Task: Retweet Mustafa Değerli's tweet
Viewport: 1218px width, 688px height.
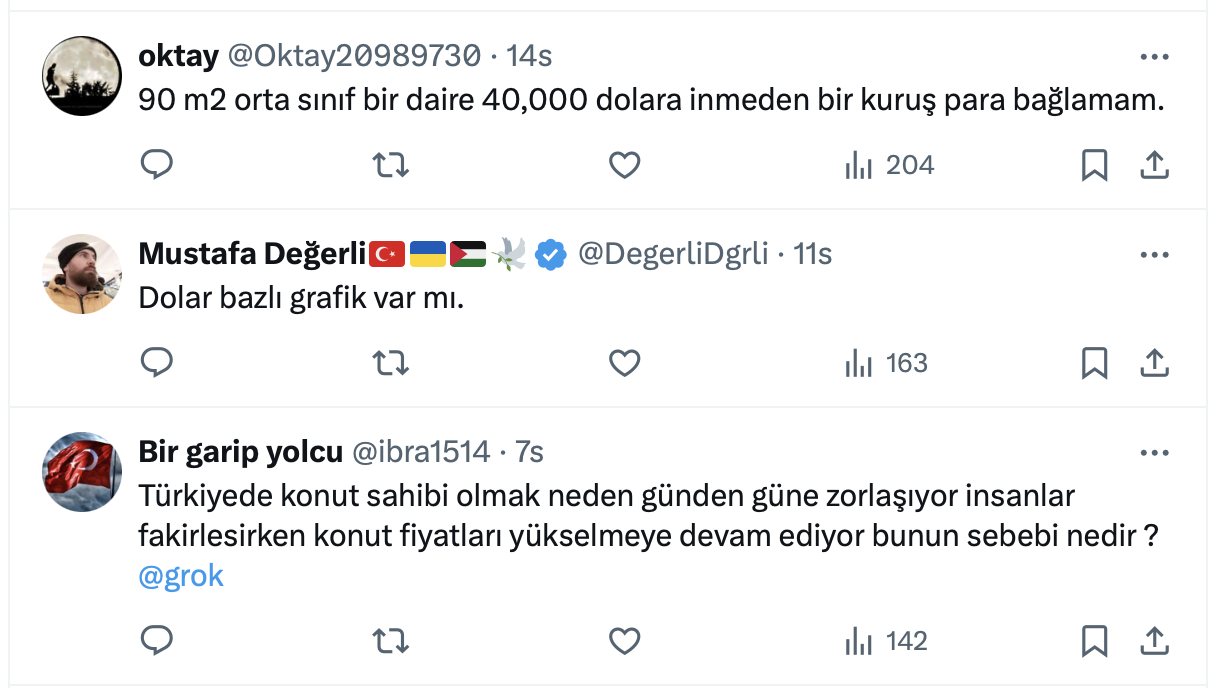Action: point(390,362)
